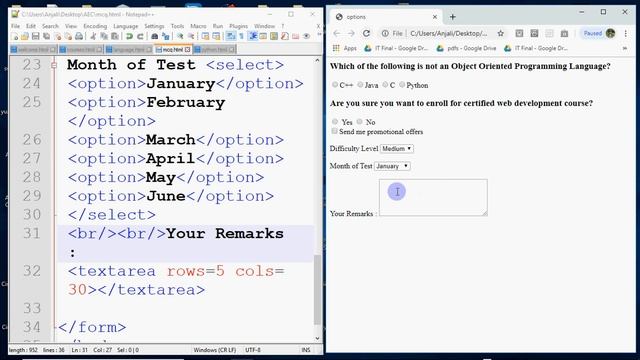Click the Zoom In icon in Notepad++ toolbar
640x360 pixels.
pos(180,37)
